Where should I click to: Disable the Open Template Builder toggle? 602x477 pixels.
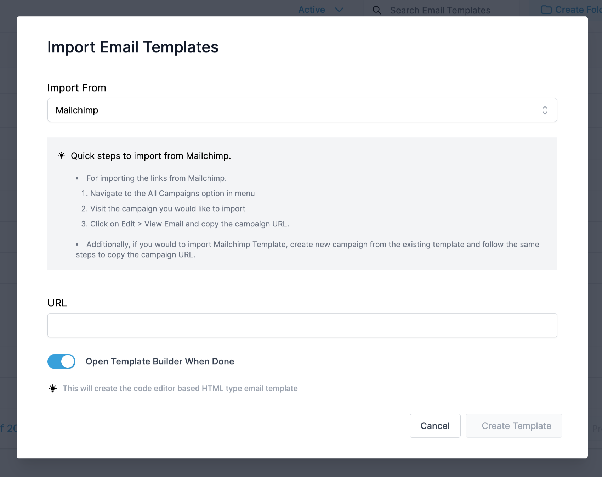click(x=61, y=361)
